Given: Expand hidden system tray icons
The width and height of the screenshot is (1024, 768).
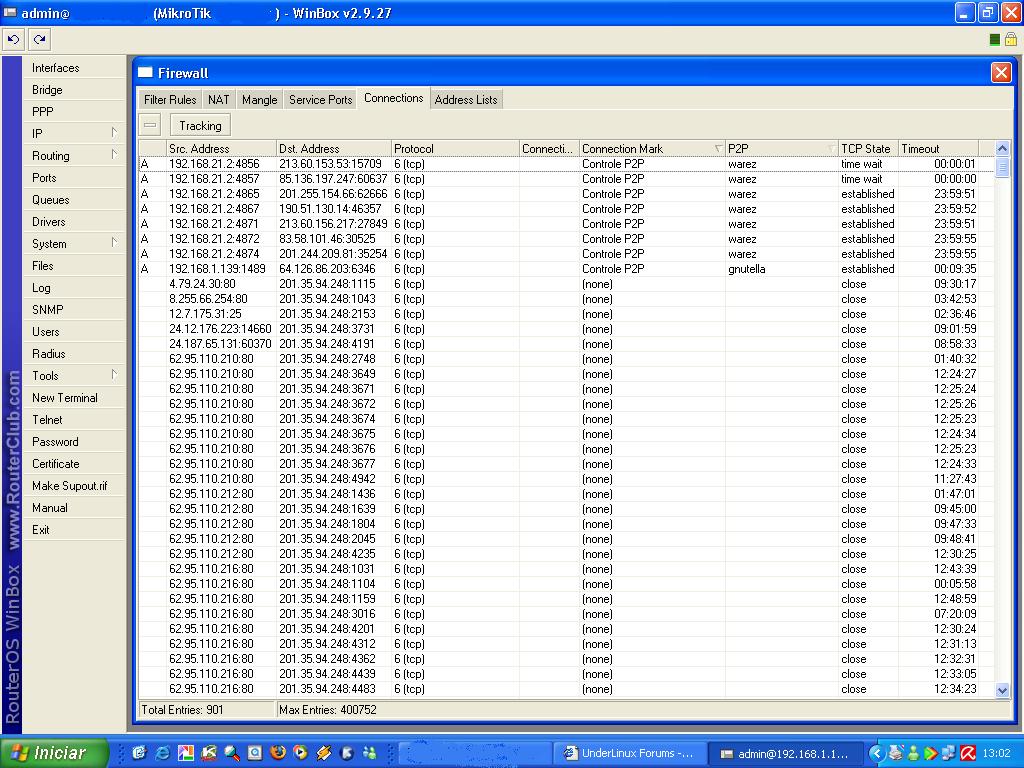Looking at the screenshot, I should tap(876, 754).
